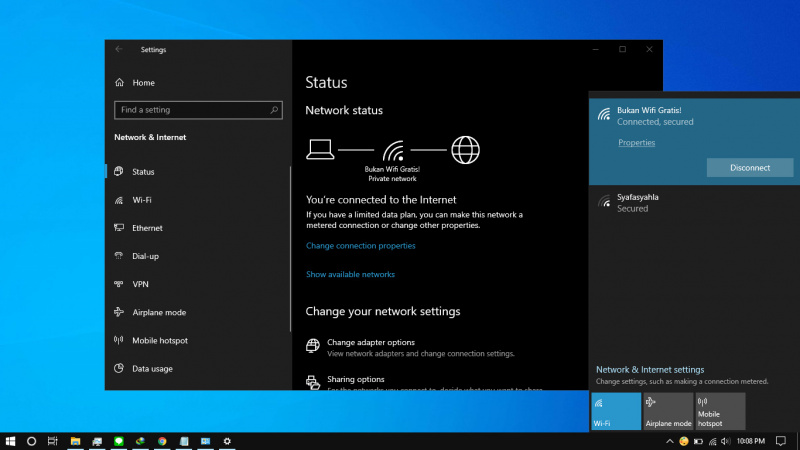Toggle the Wi-Fi quick action tile
The image size is (800, 450).
616,411
